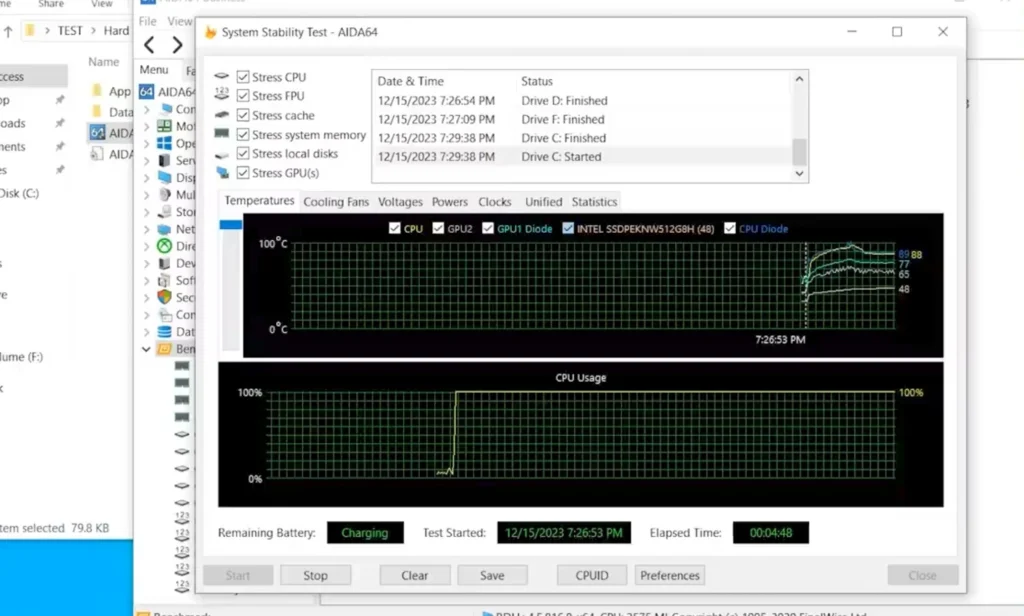This screenshot has height=616, width=1024.
Task: Stop the stability test
Action: 315,575
